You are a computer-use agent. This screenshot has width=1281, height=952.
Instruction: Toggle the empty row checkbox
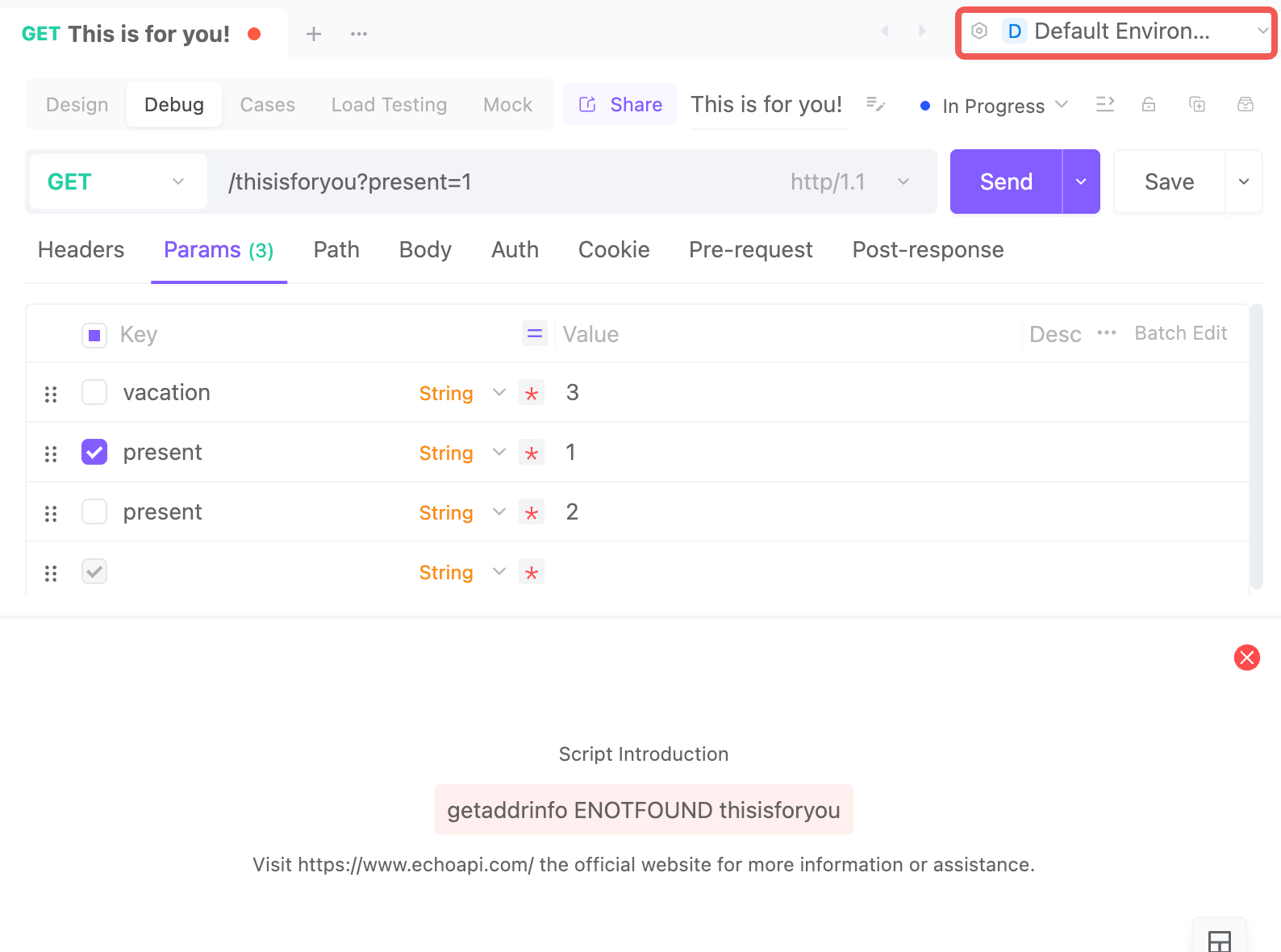tap(94, 571)
